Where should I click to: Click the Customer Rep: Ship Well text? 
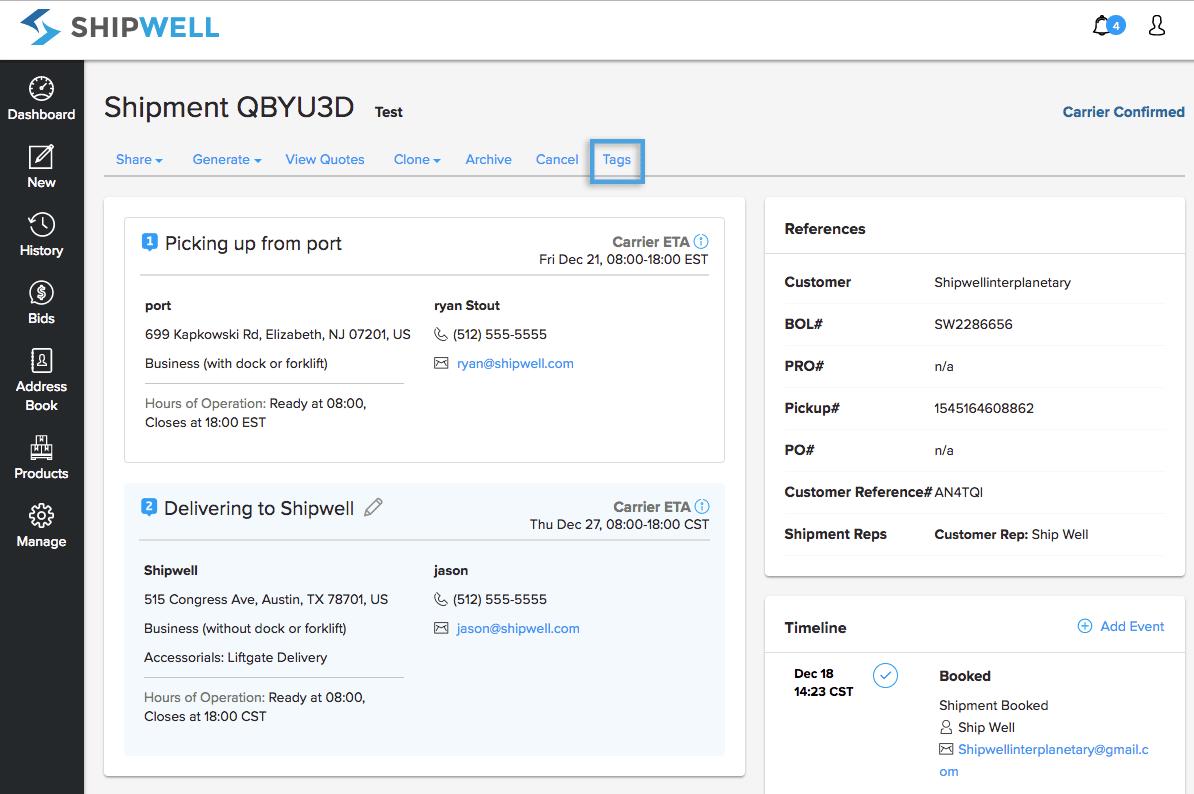click(x=1011, y=534)
